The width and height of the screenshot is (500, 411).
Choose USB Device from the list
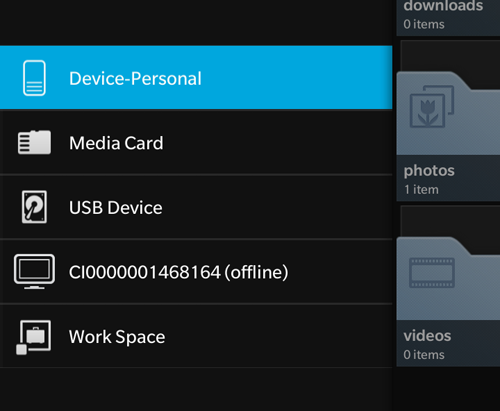click(x=196, y=207)
